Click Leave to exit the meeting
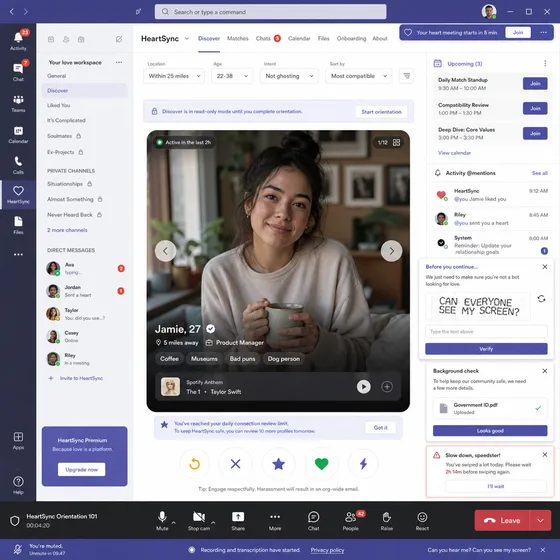The height and width of the screenshot is (560, 560). 502,520
